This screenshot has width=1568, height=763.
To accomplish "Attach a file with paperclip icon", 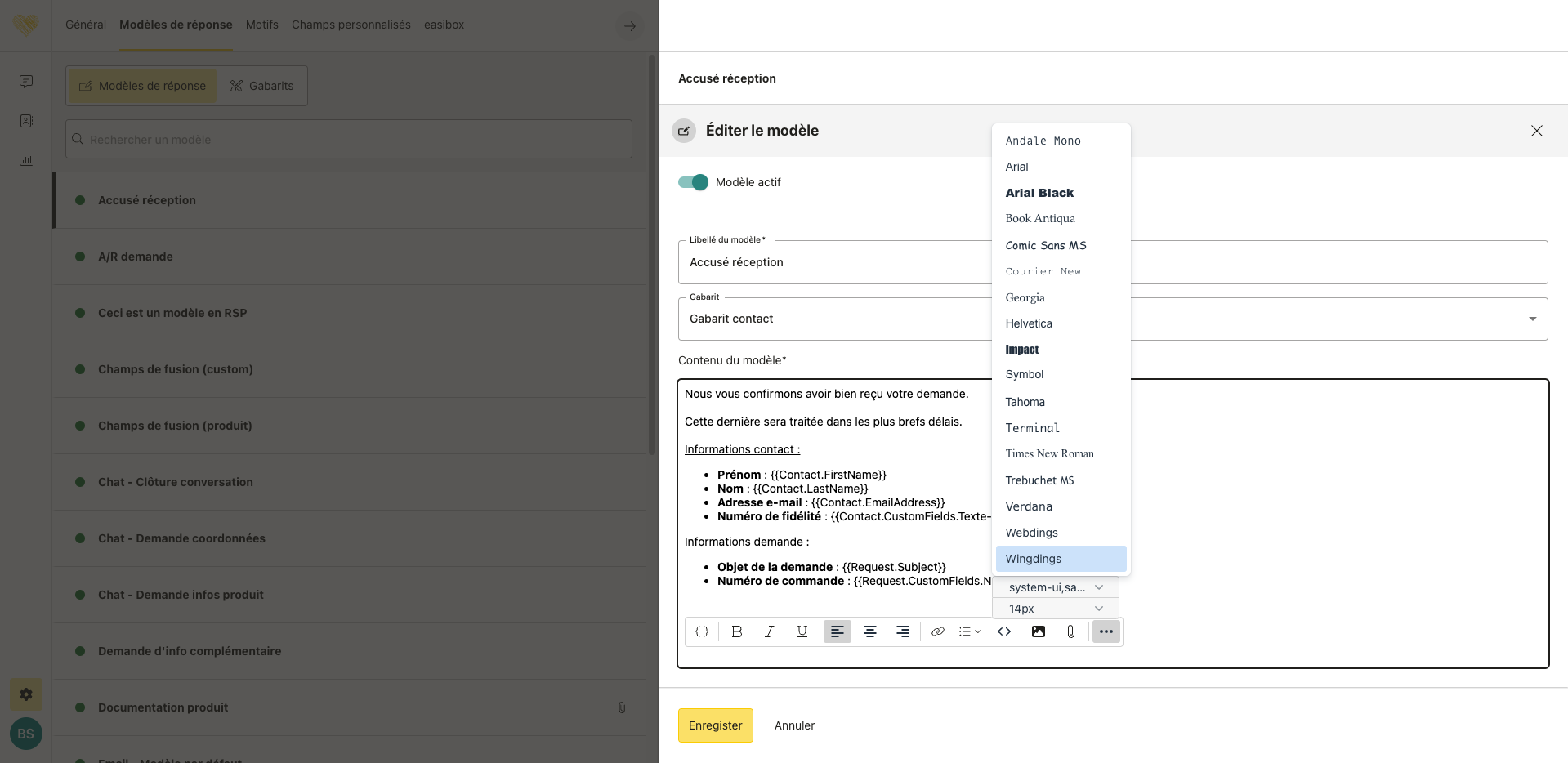I will 1070,631.
